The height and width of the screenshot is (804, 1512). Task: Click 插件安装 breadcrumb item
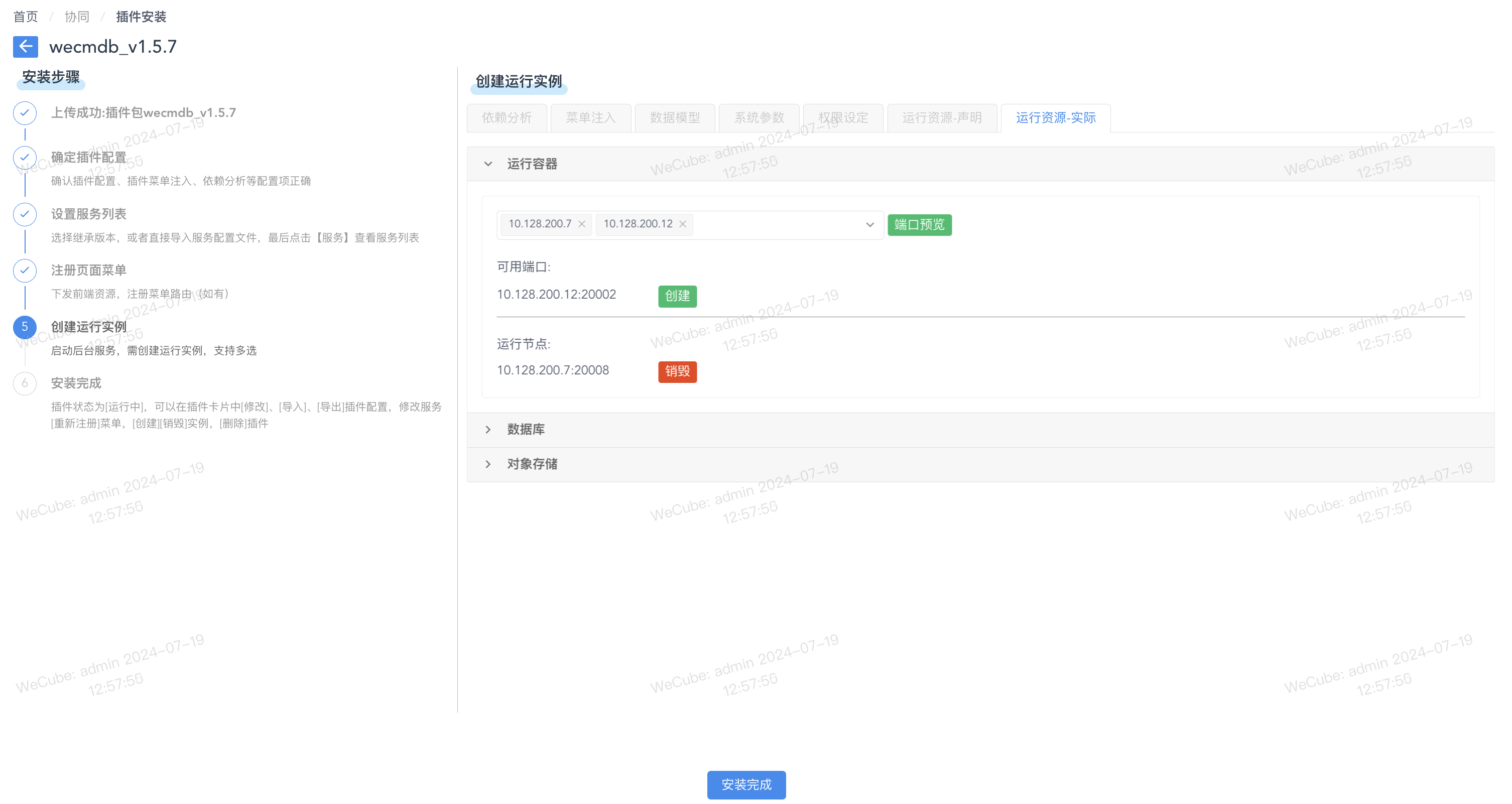(x=141, y=17)
